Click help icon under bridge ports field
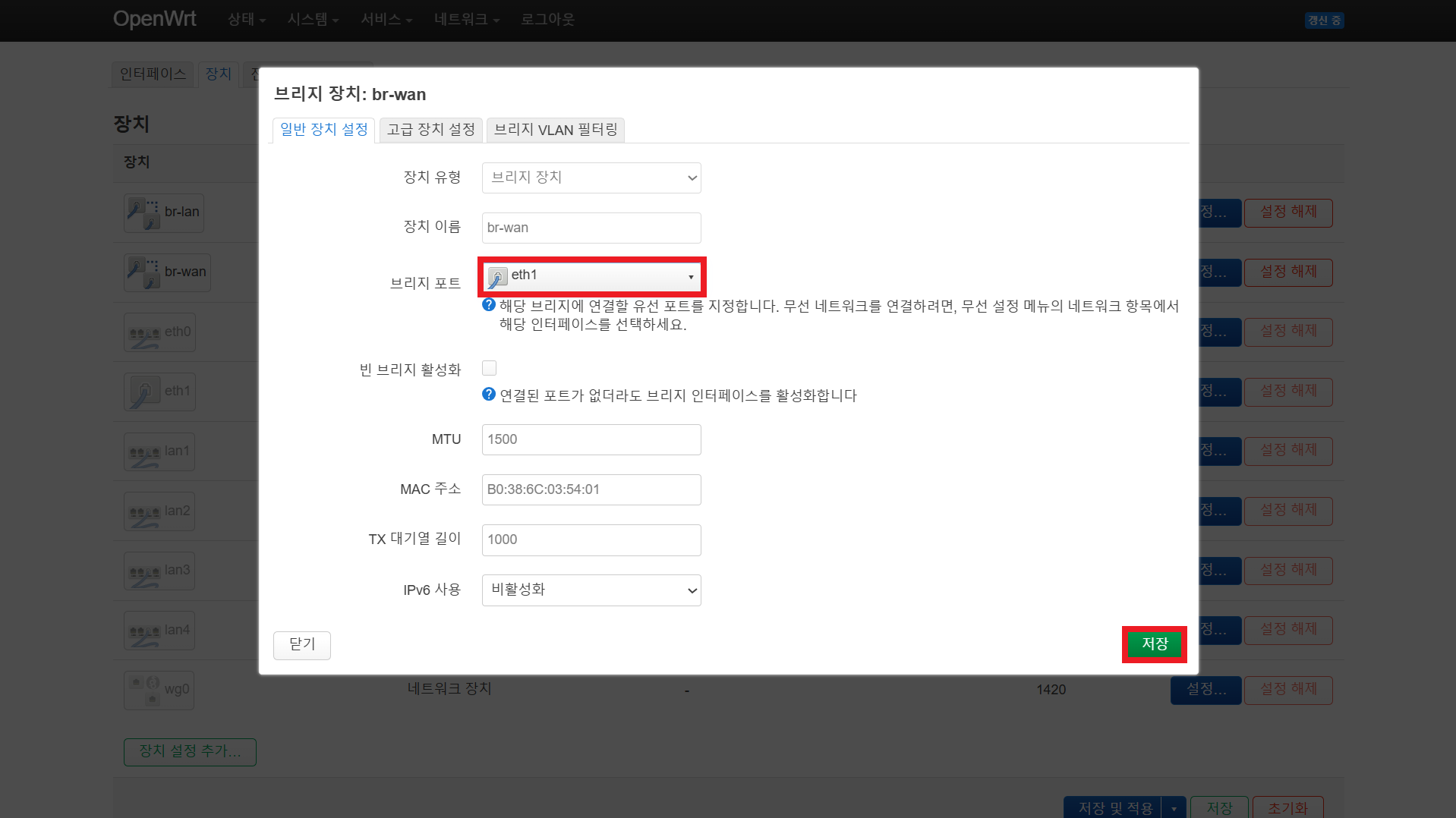 (489, 305)
